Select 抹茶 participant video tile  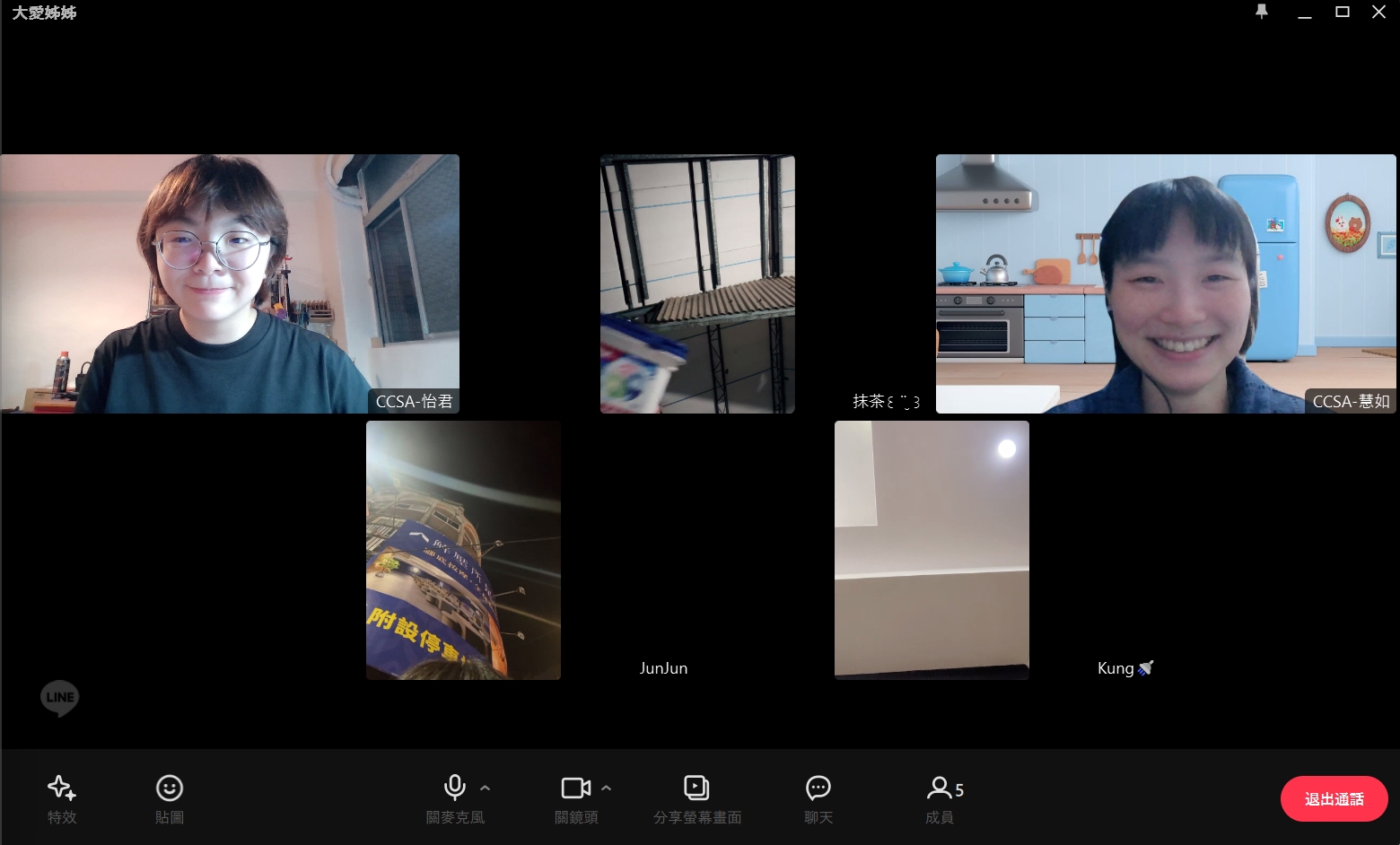click(x=697, y=283)
